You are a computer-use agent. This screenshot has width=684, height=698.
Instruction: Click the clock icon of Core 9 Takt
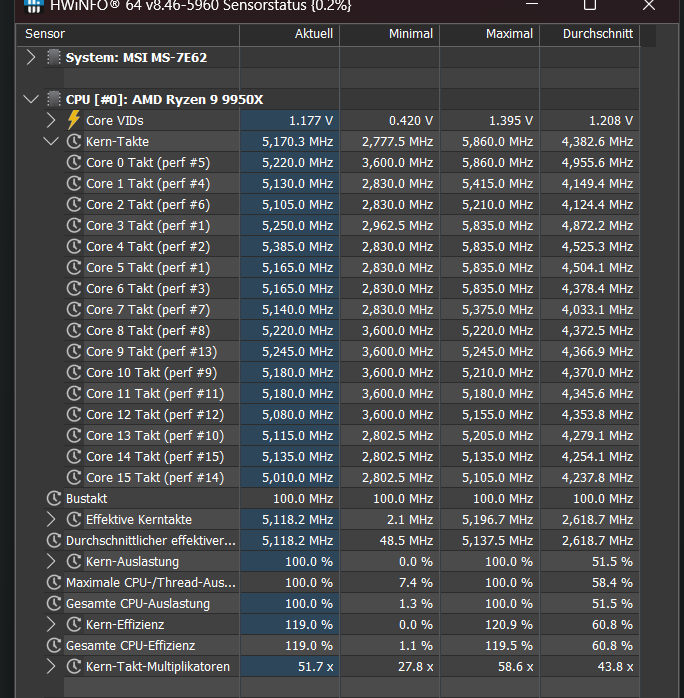pos(73,352)
